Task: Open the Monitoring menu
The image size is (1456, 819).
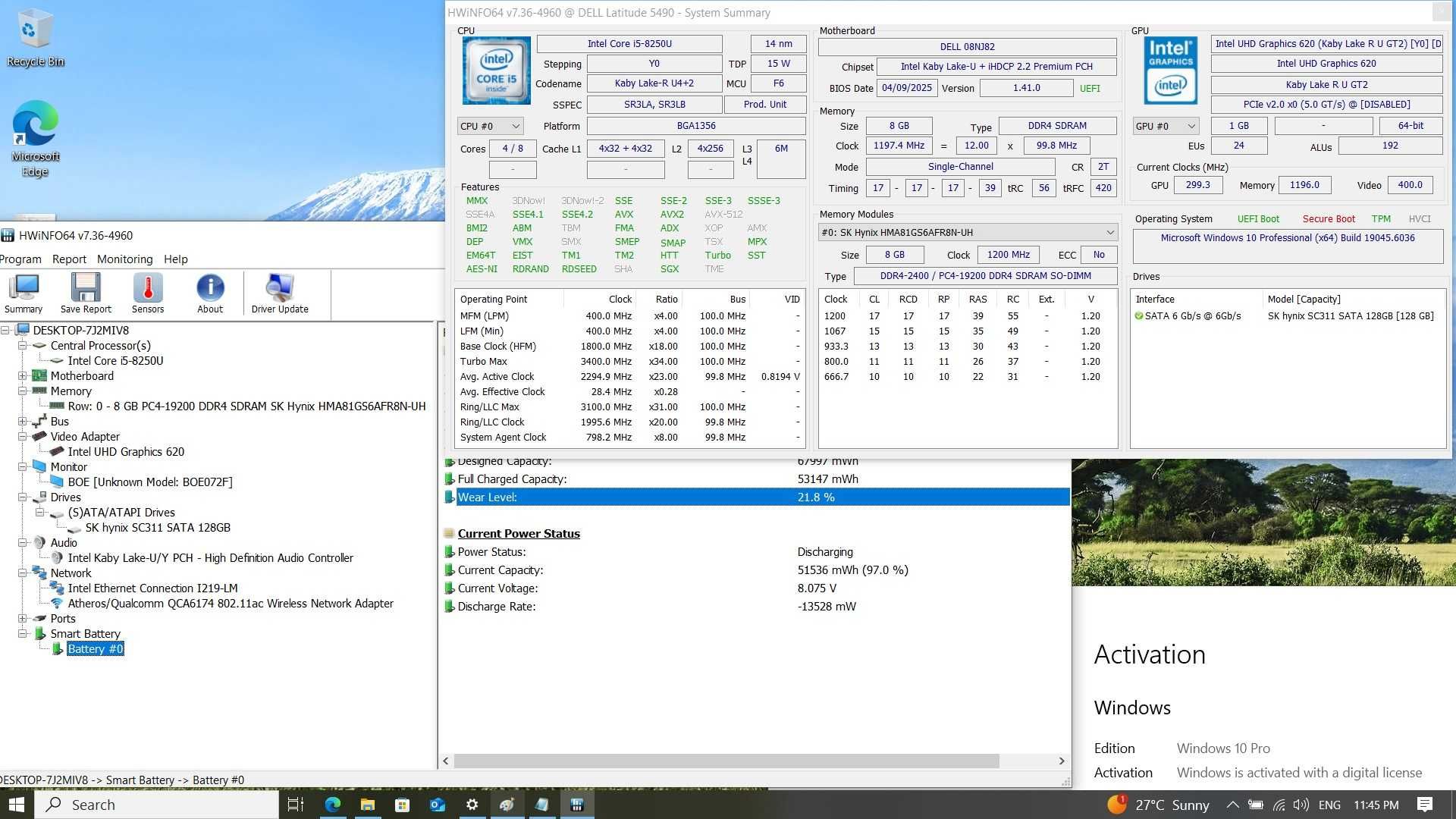Action: click(124, 259)
